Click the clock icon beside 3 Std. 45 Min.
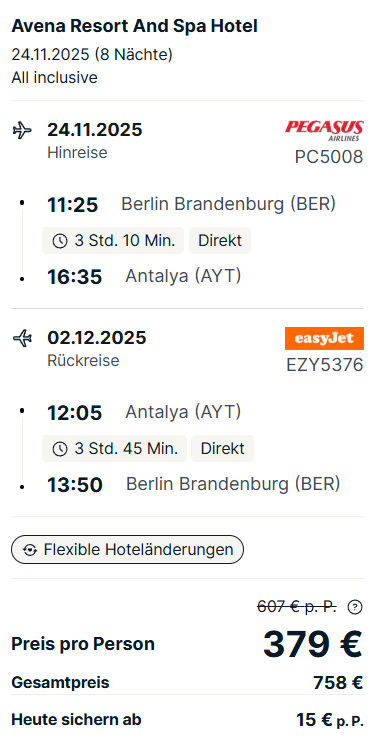This screenshot has height=745, width=376. (x=59, y=449)
